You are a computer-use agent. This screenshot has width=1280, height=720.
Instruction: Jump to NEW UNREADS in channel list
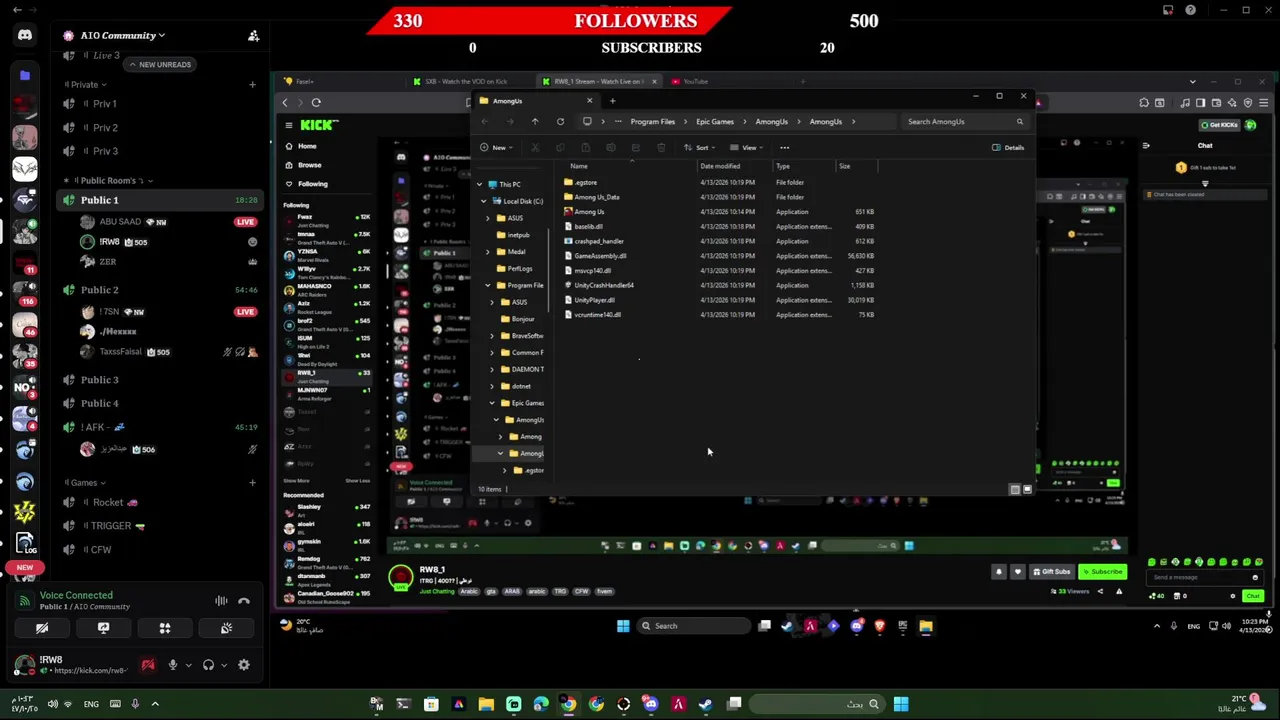[x=158, y=64]
